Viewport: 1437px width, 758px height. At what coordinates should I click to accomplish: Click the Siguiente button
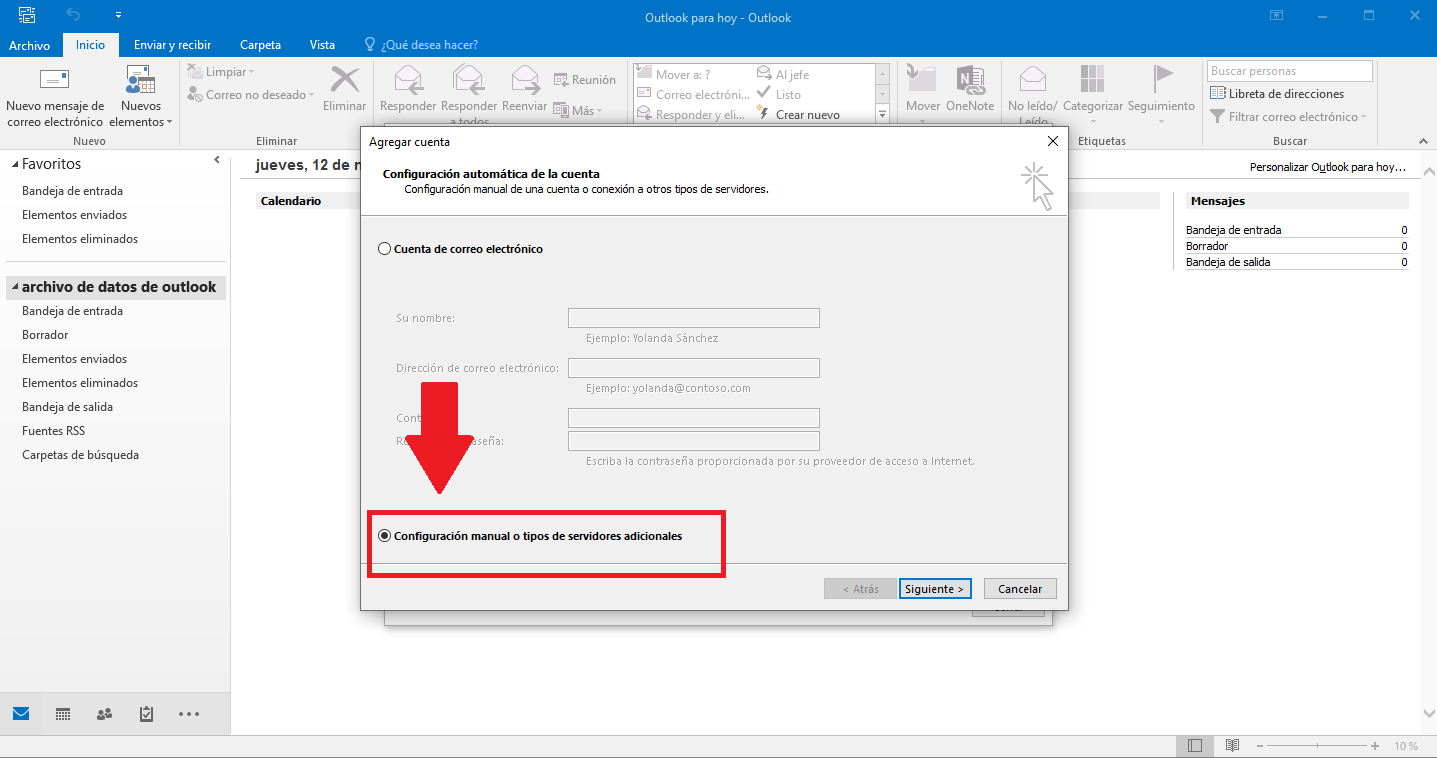coord(935,589)
